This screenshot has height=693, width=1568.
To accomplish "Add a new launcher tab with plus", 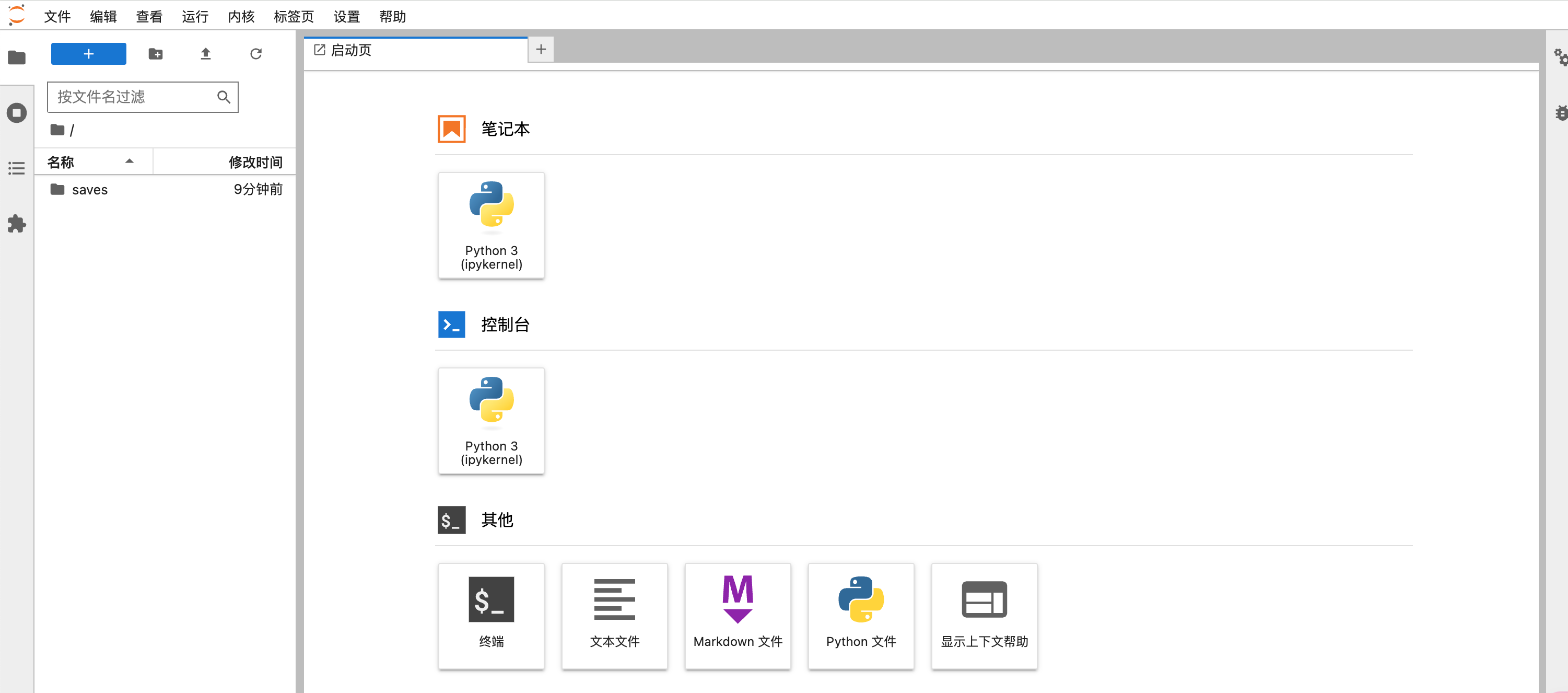I will coord(541,49).
